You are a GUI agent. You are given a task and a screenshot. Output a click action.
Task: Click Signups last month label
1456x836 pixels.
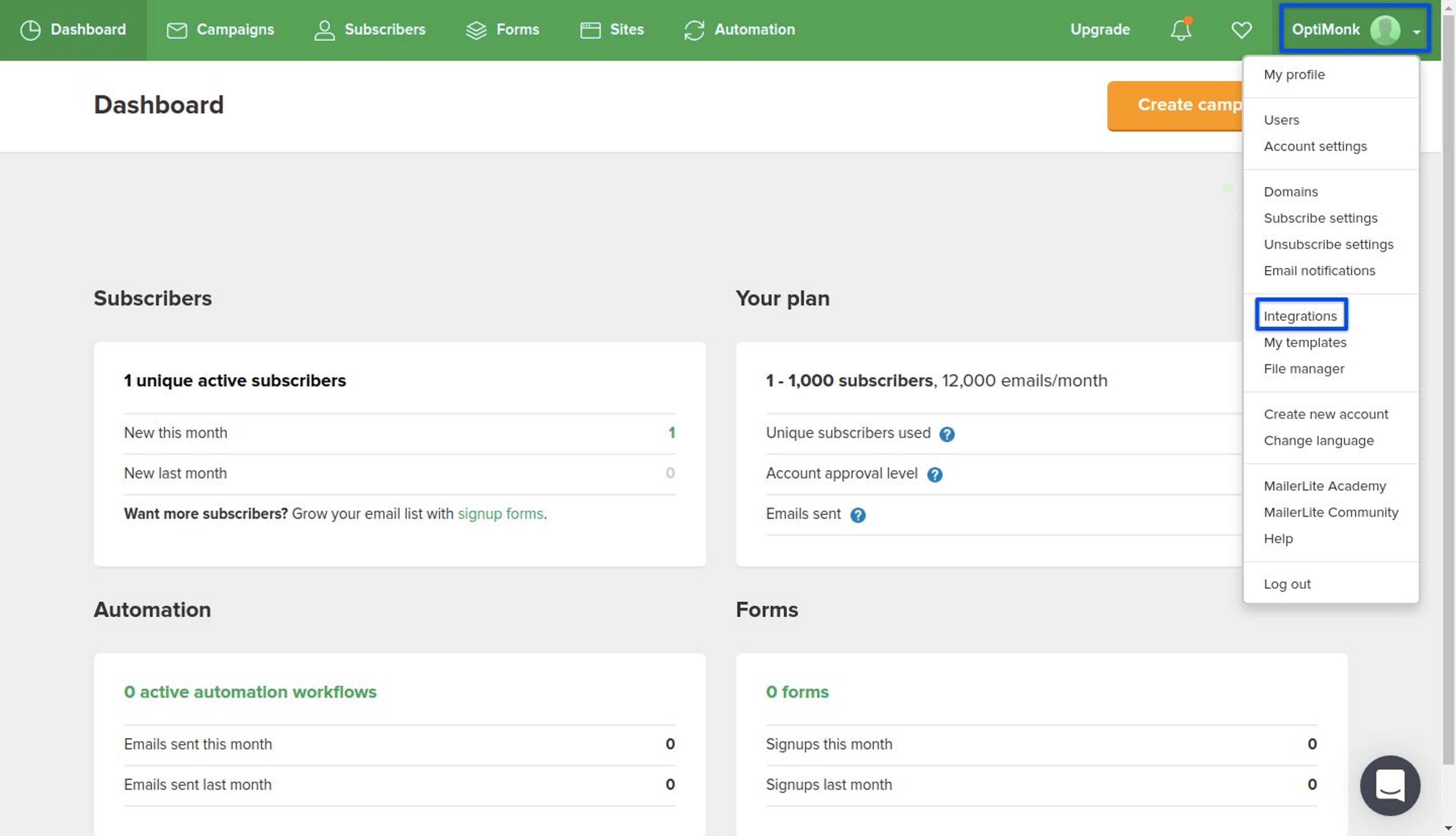tap(829, 784)
